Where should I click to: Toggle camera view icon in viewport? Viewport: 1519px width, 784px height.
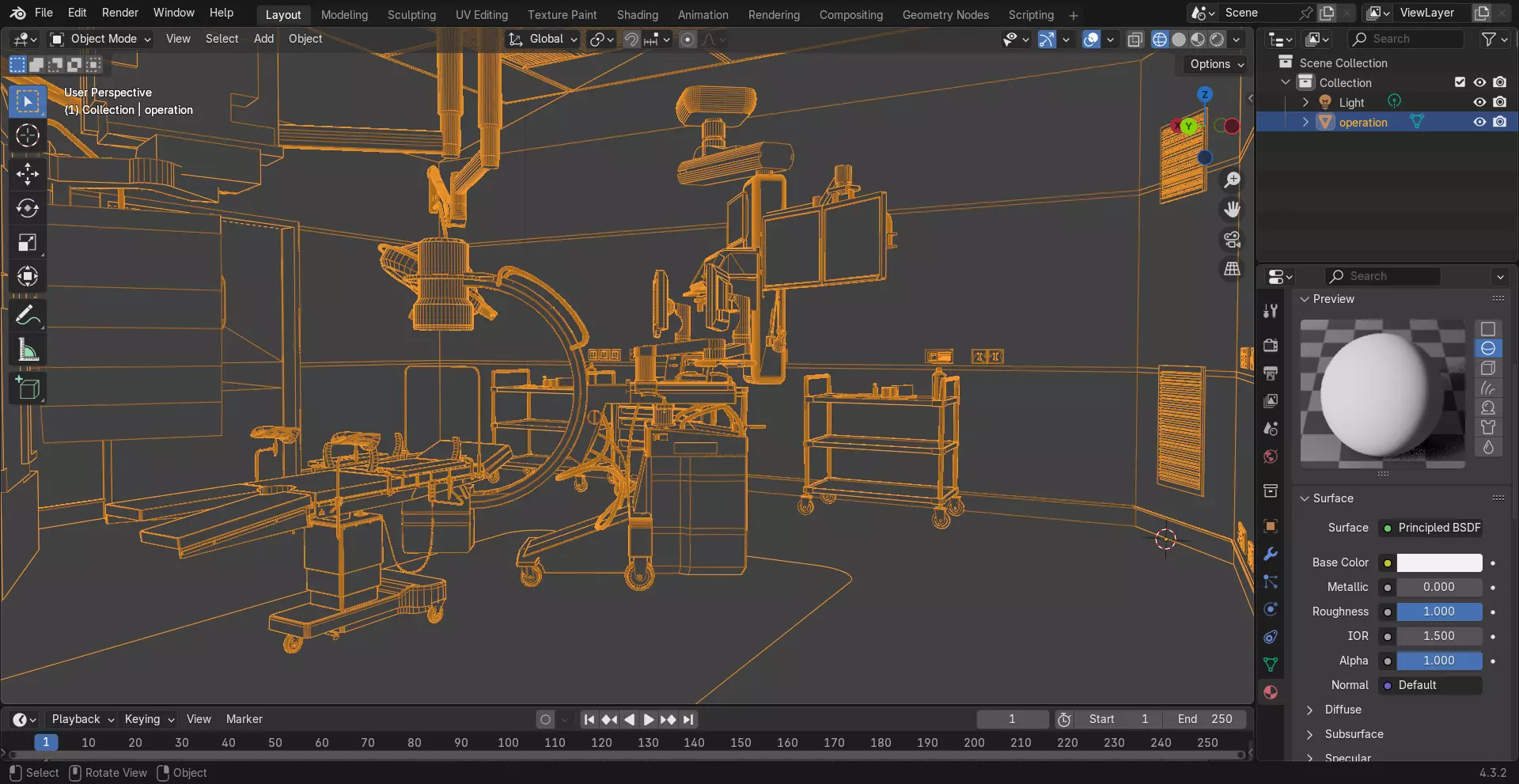coord(1232,239)
